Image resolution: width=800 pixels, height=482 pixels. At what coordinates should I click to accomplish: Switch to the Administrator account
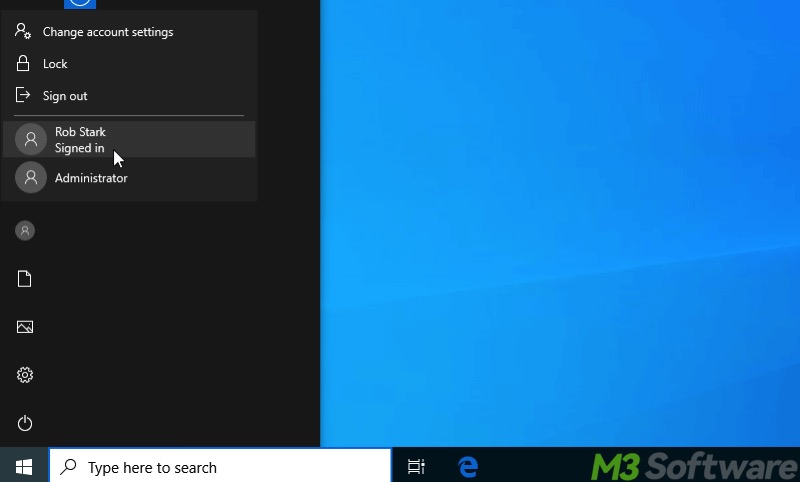click(x=91, y=178)
